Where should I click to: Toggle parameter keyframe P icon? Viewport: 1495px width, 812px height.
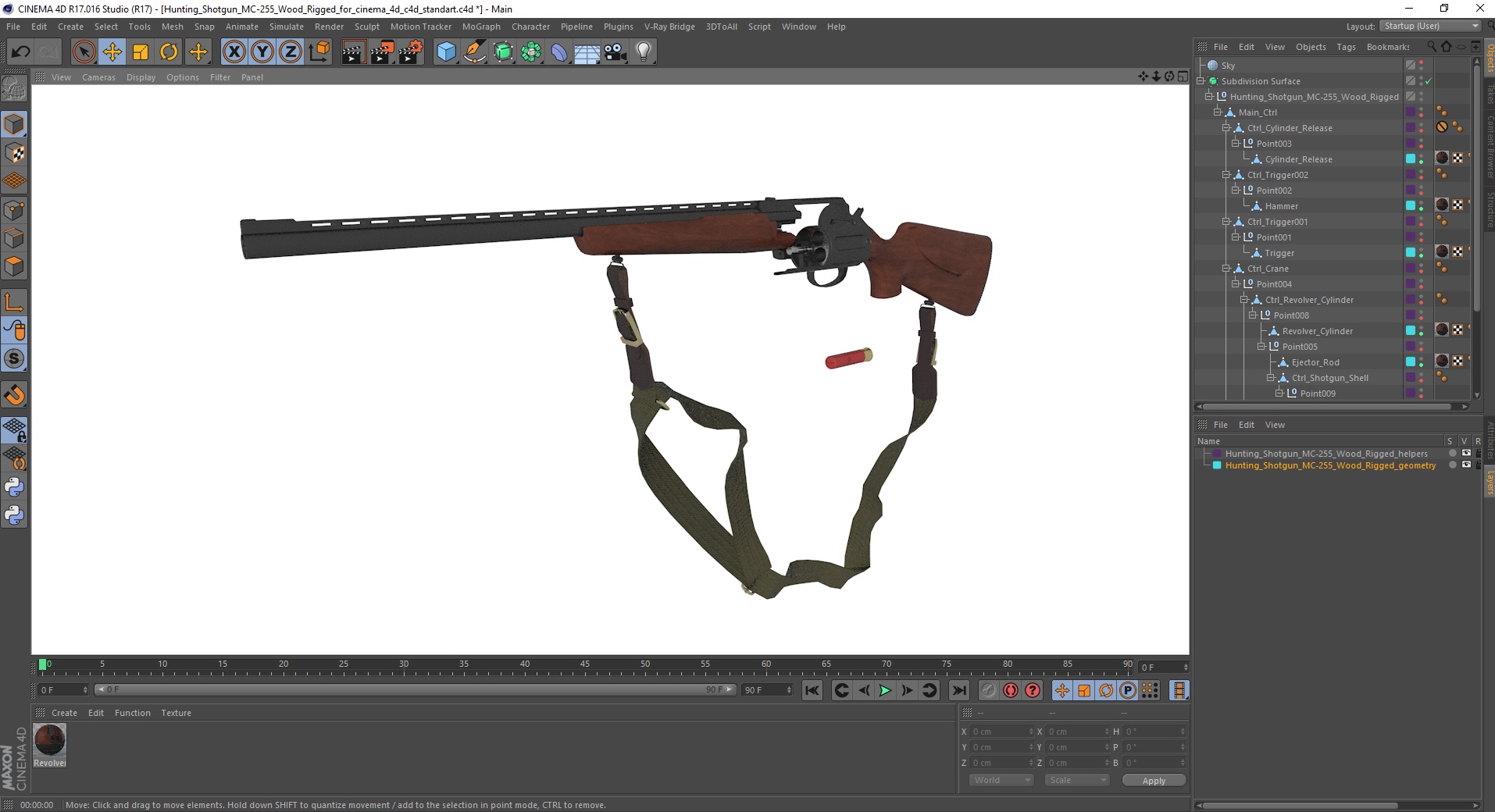1128,690
